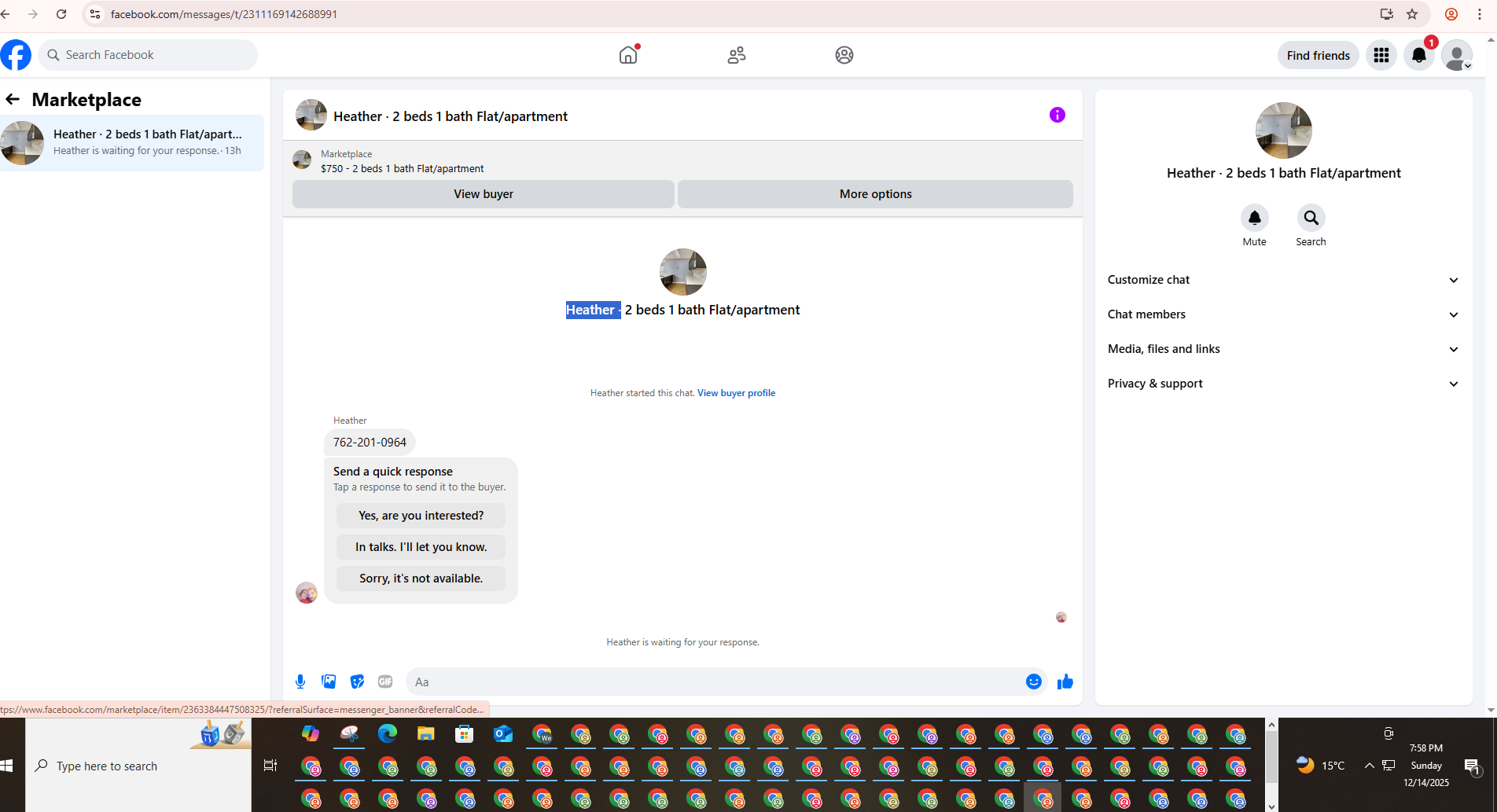Open the notifications bell in header
The height and width of the screenshot is (812, 1497).
(x=1419, y=55)
